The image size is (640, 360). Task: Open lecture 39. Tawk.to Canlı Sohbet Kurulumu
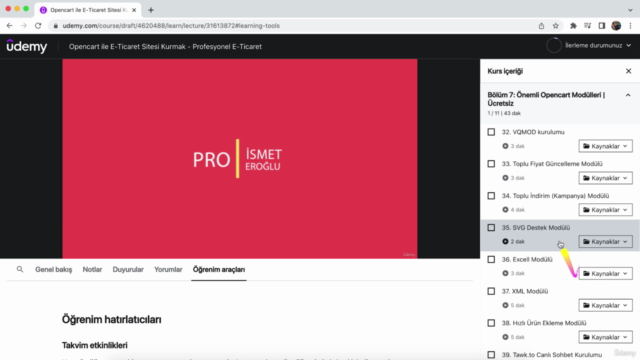[552, 355]
